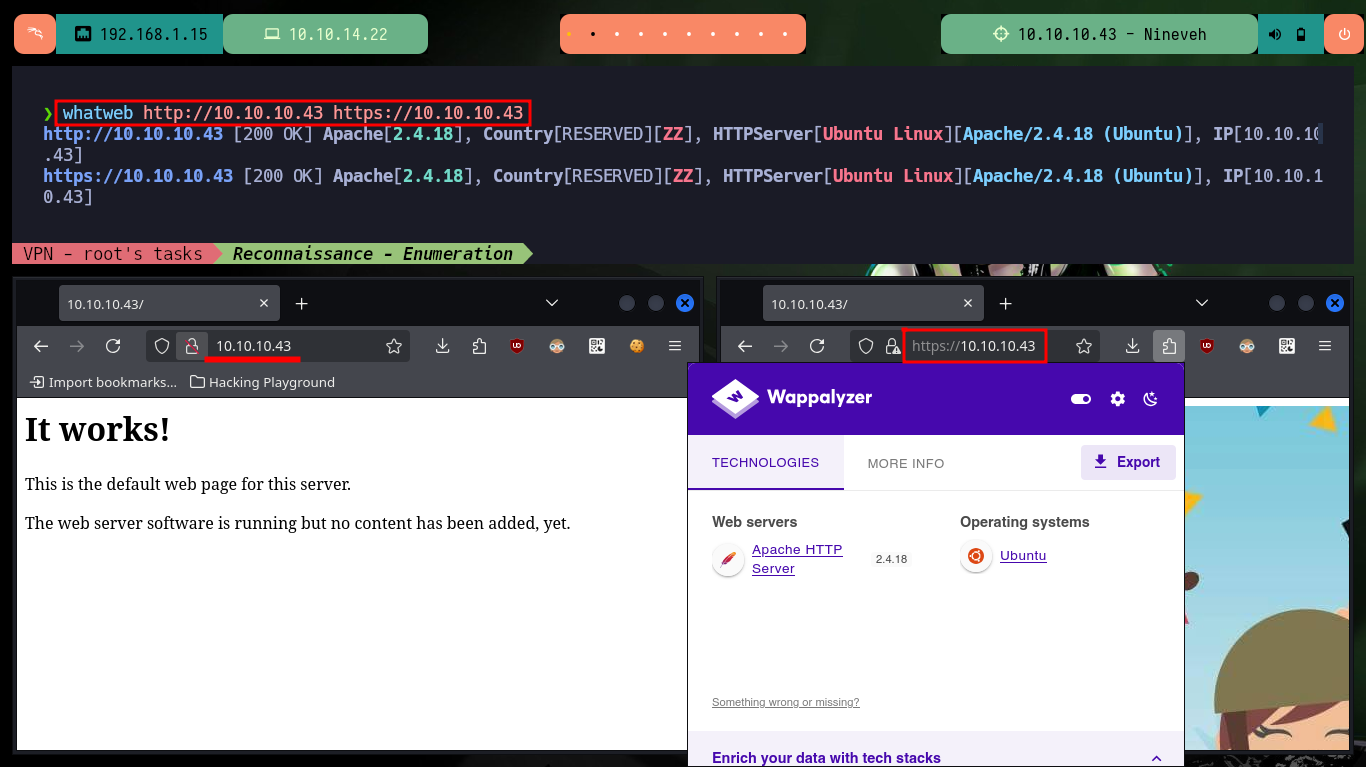Viewport: 1366px width, 767px height.
Task: Open the tab list dropdown in left browser
Action: click(551, 303)
